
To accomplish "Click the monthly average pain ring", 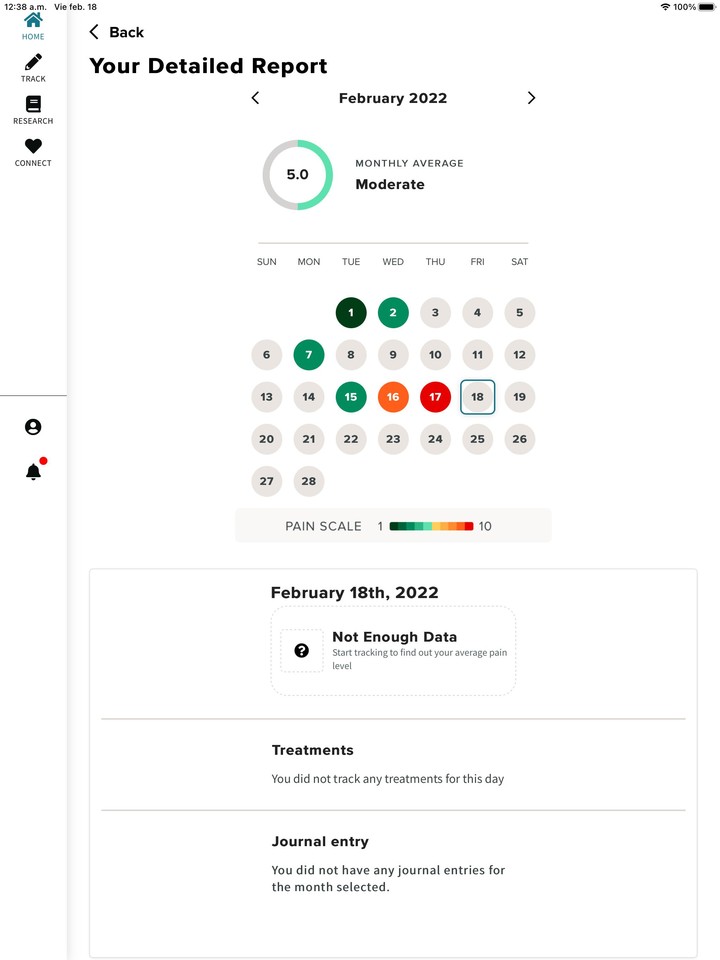I will click(x=297, y=175).
